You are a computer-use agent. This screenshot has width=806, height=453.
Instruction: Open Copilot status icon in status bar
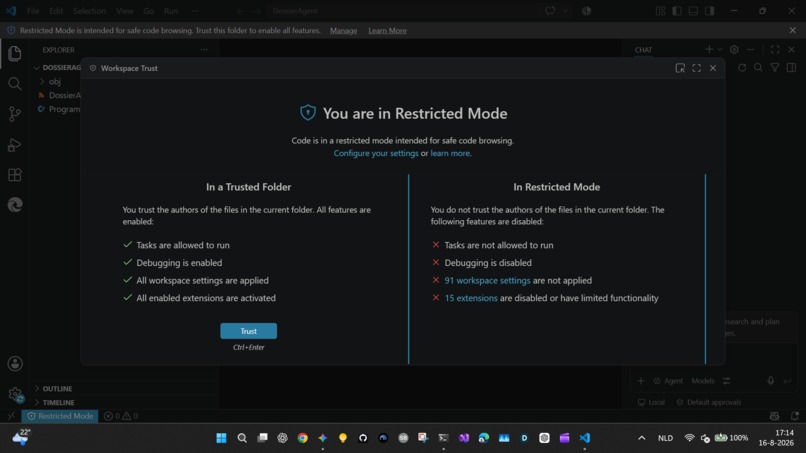(x=774, y=416)
